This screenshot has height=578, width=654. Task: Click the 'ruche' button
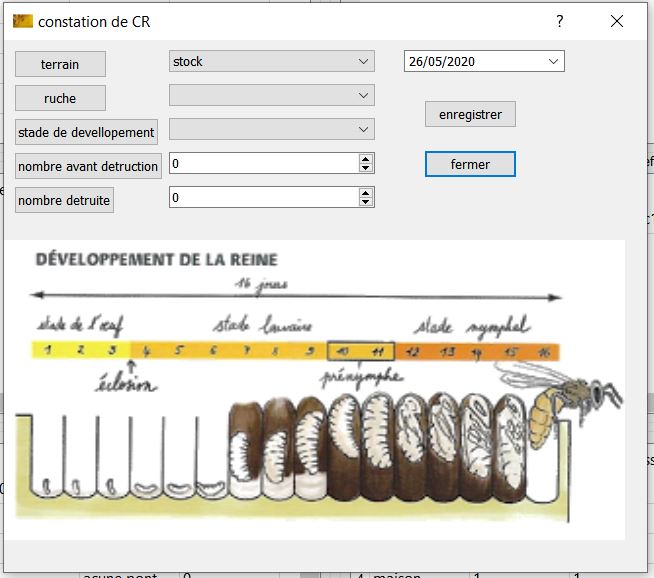(60, 98)
